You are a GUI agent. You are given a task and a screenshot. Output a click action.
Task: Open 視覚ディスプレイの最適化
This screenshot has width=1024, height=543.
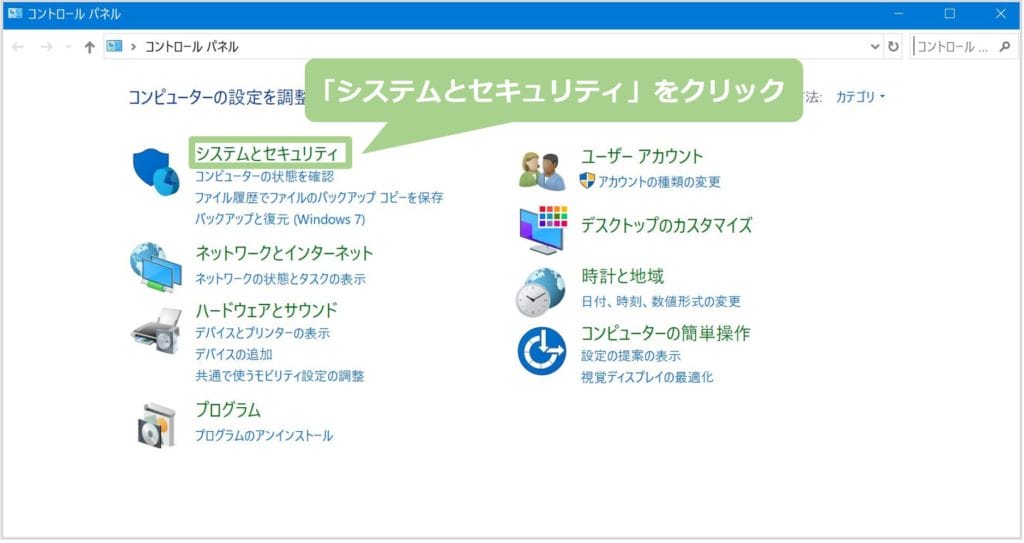point(647,377)
